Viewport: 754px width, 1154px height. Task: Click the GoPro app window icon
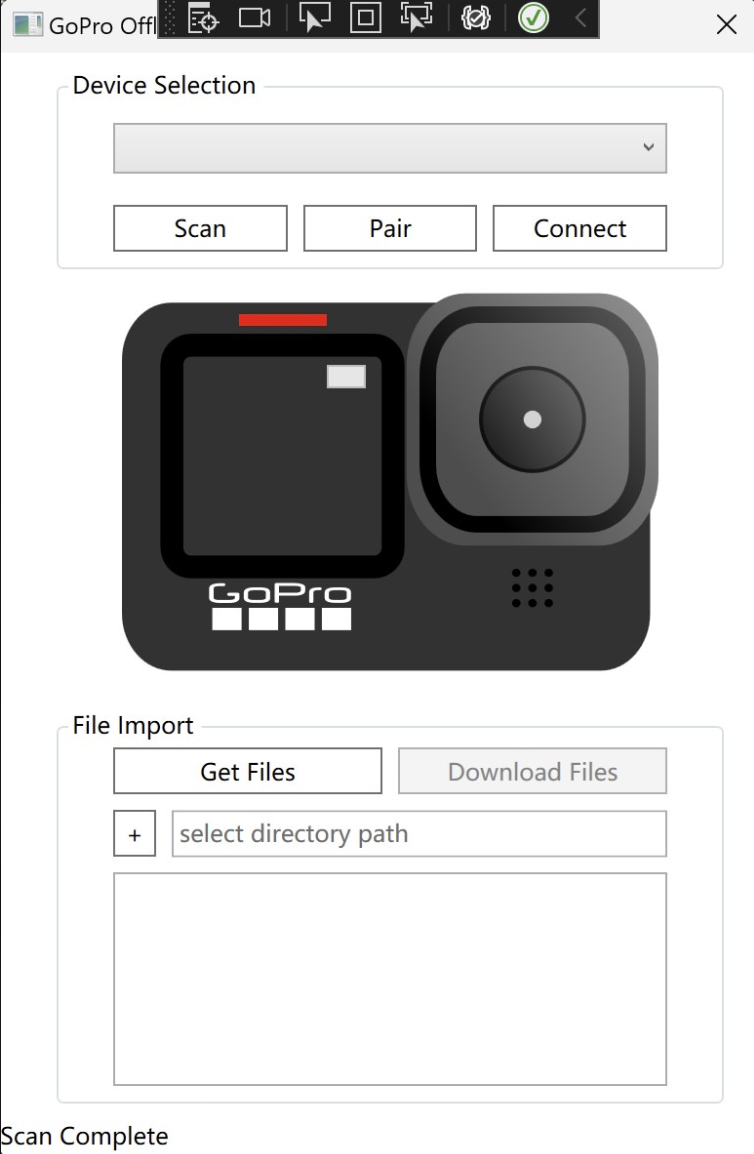(x=27, y=25)
